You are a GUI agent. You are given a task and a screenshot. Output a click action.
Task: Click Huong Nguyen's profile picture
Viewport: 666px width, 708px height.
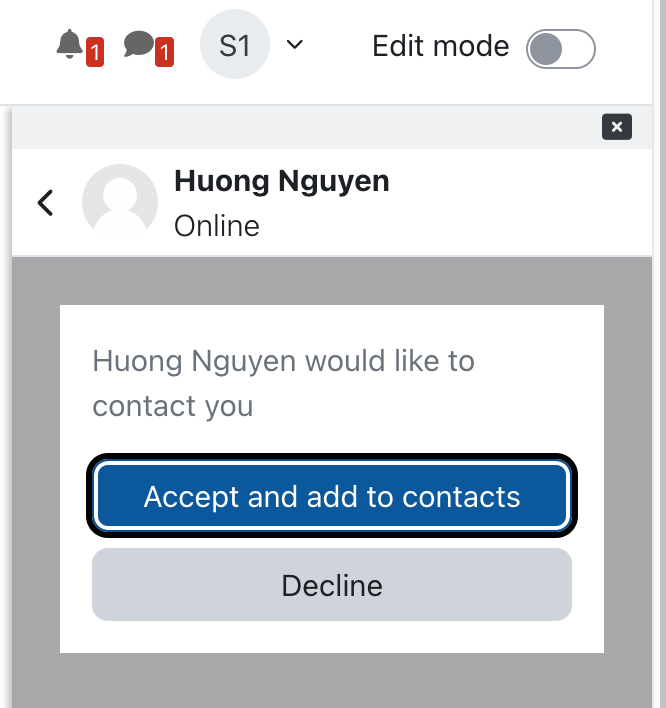coord(120,202)
